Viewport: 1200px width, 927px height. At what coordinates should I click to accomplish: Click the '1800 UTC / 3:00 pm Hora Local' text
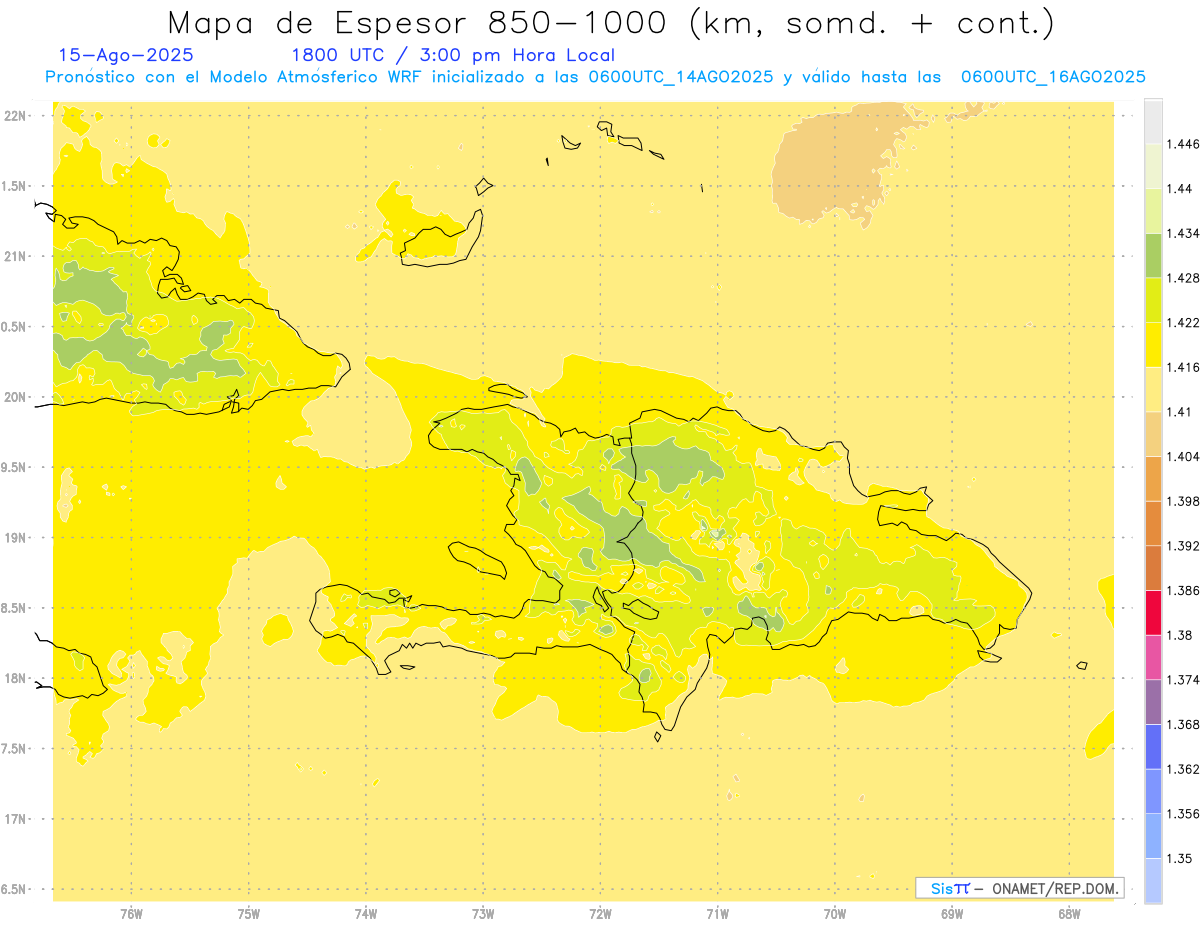453,56
